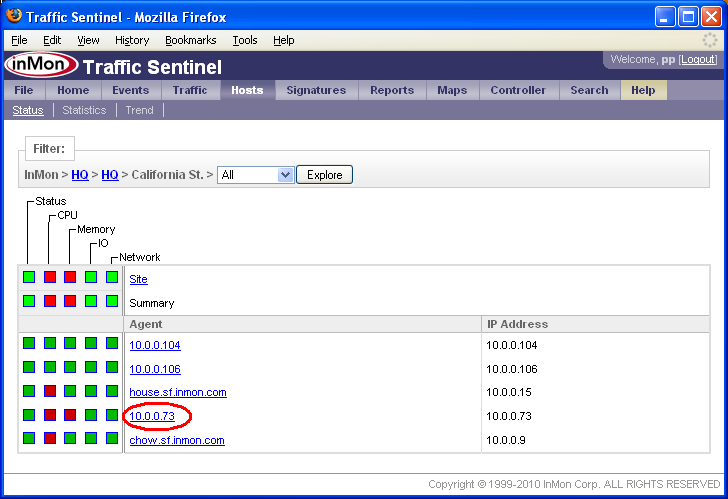Open the Help tab
Viewport: 728px width, 499px height.
click(x=643, y=90)
